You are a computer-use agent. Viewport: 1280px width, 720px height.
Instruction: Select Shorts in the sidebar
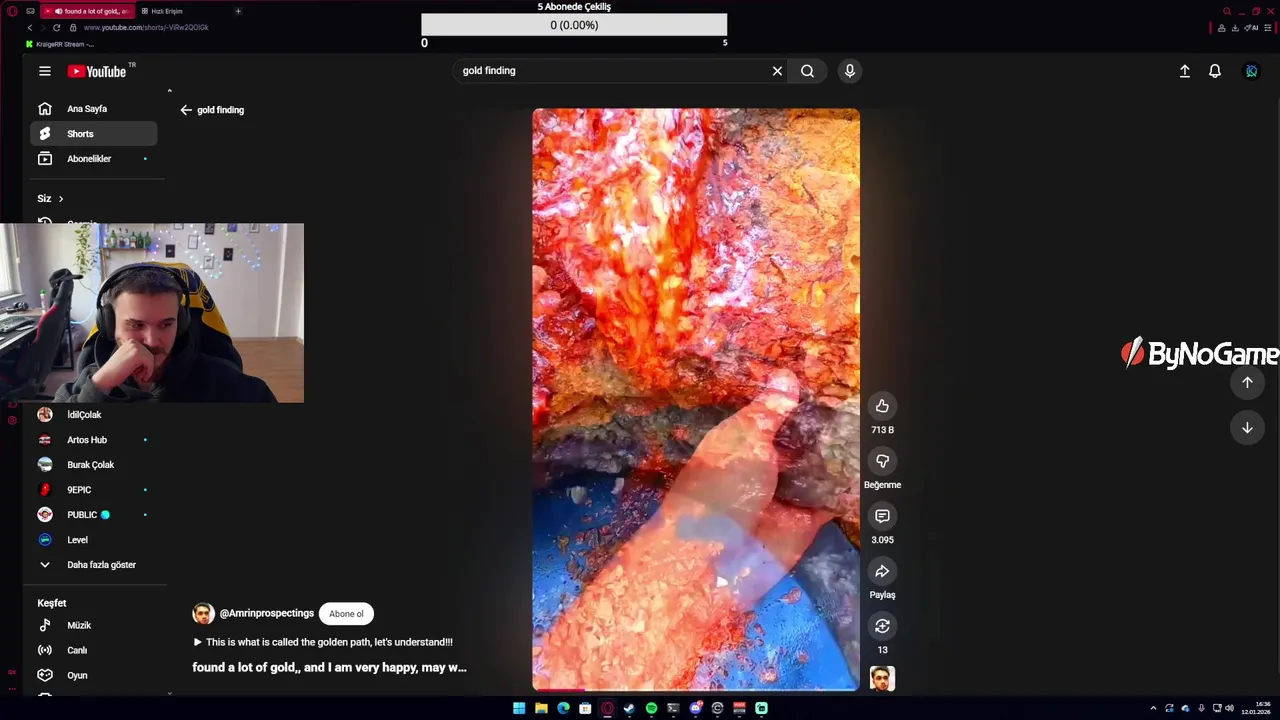pyautogui.click(x=94, y=134)
